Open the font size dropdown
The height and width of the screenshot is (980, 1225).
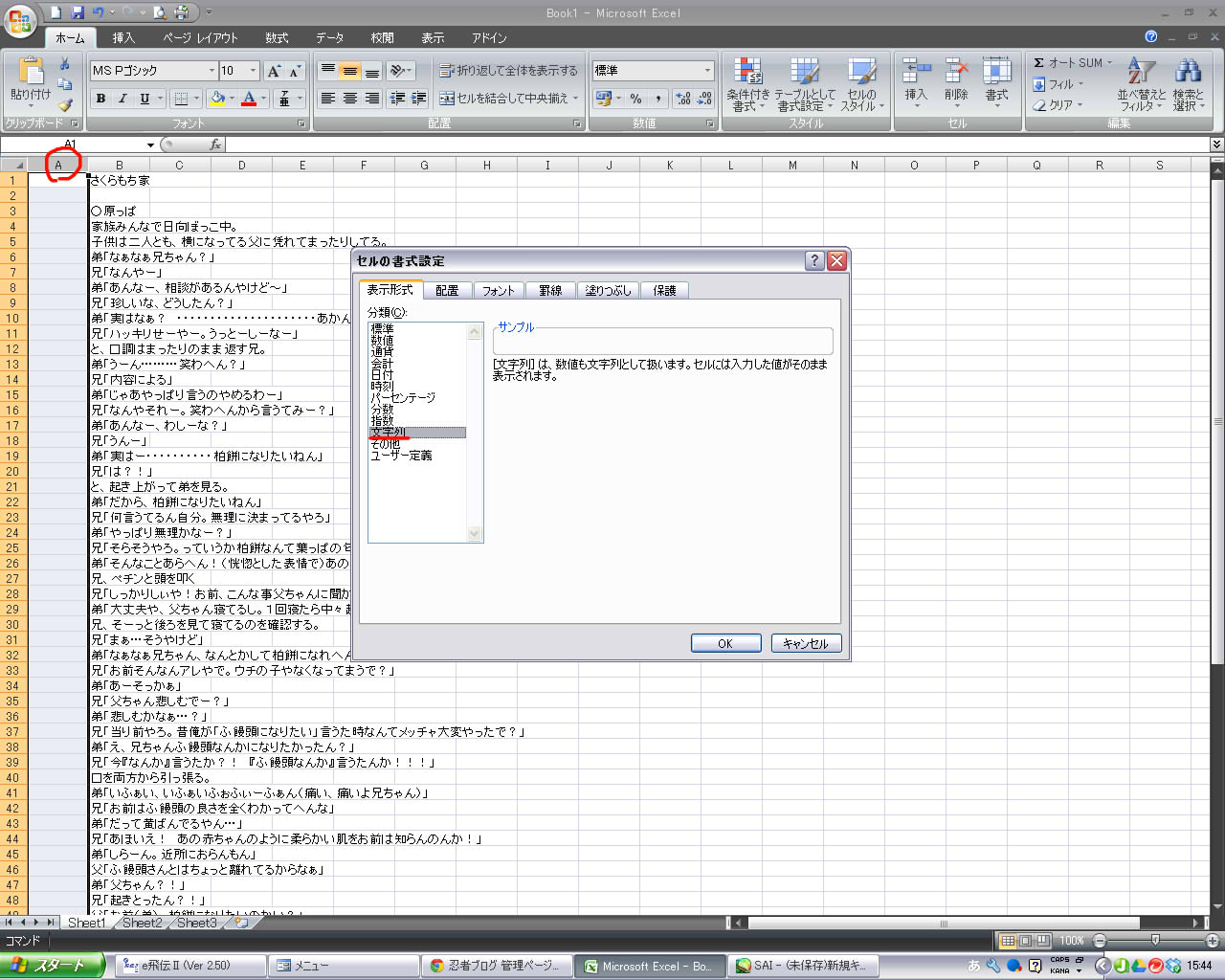[253, 71]
